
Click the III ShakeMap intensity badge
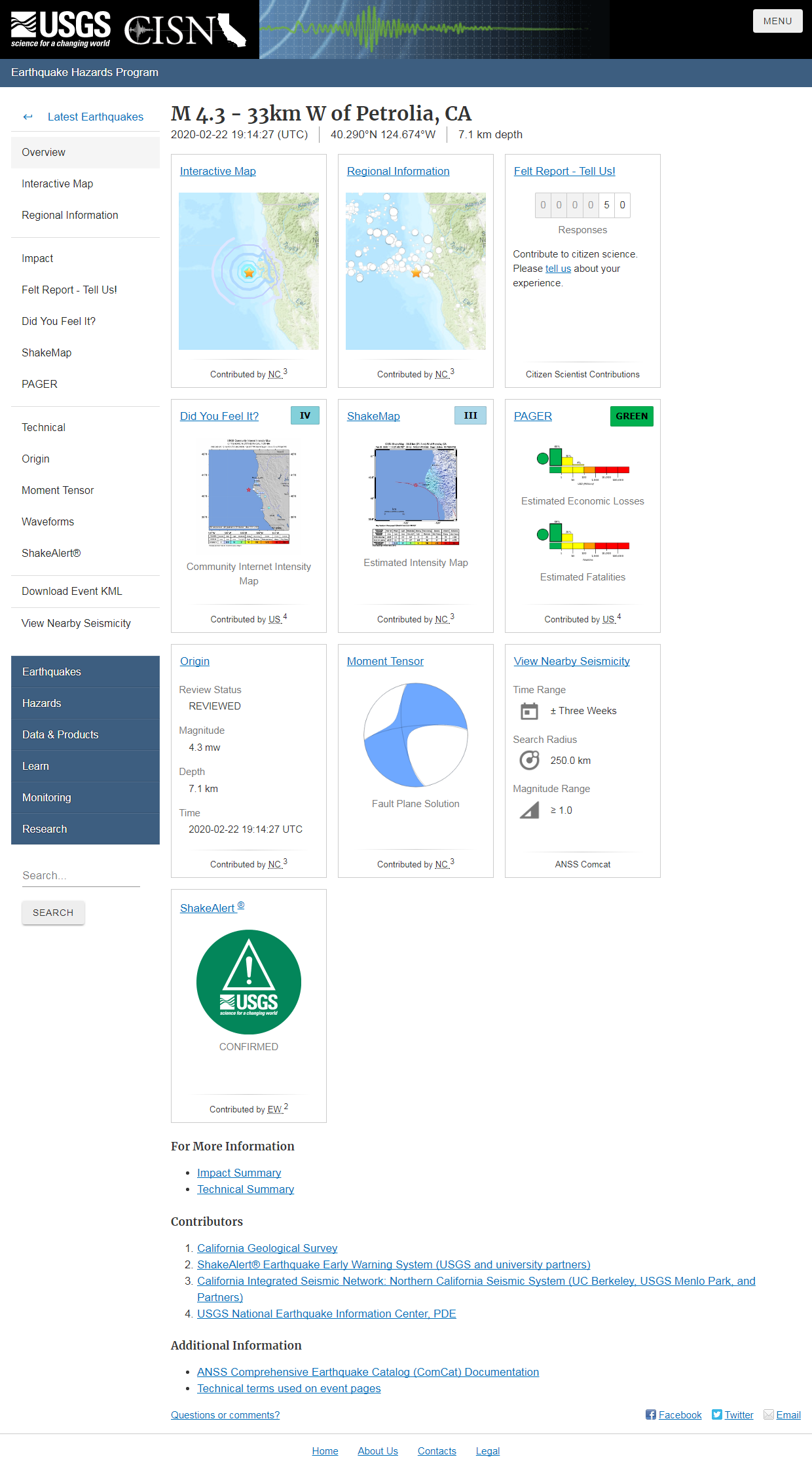coord(471,415)
